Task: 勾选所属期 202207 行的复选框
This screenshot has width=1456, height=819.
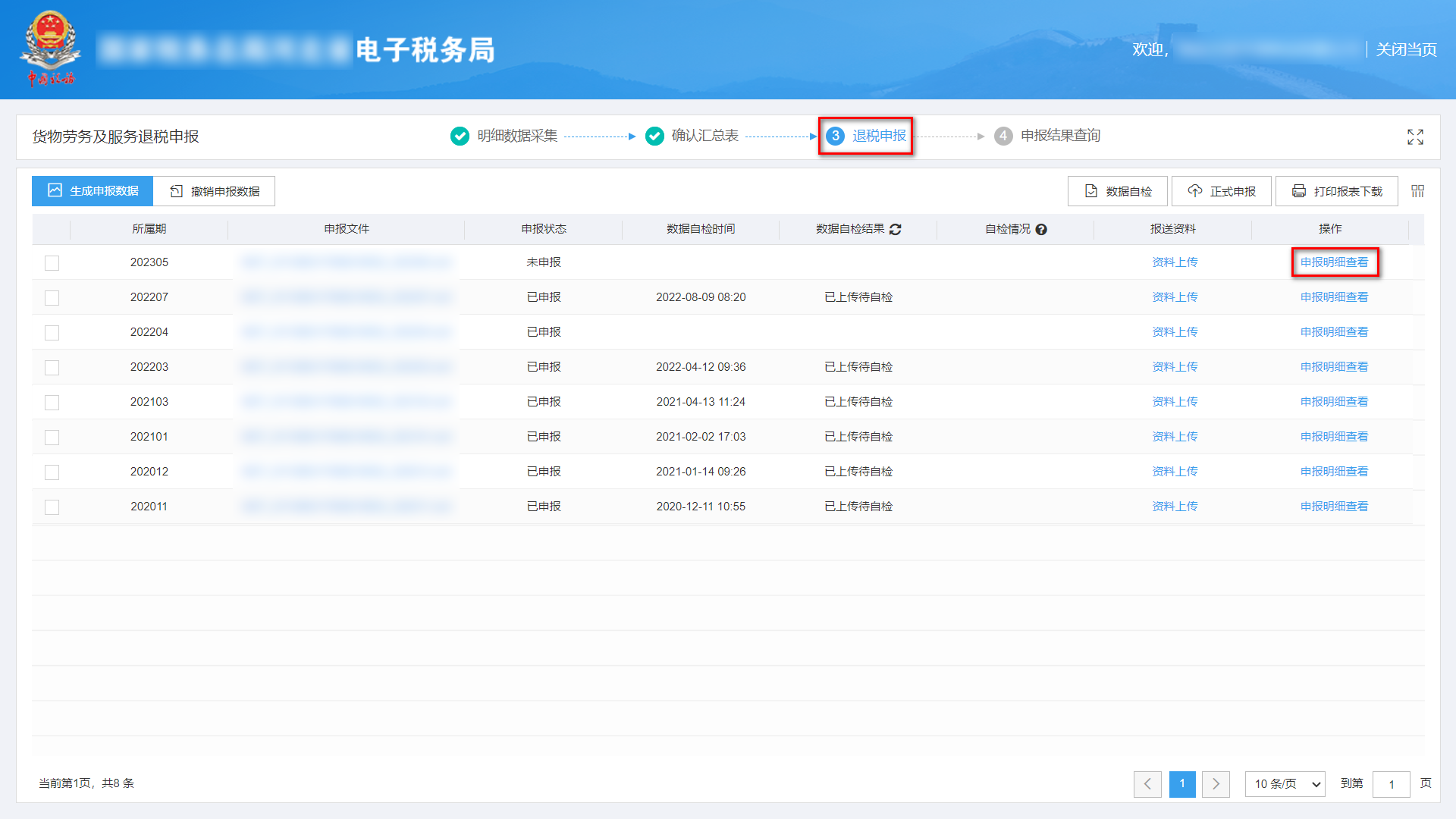Action: pyautogui.click(x=52, y=297)
